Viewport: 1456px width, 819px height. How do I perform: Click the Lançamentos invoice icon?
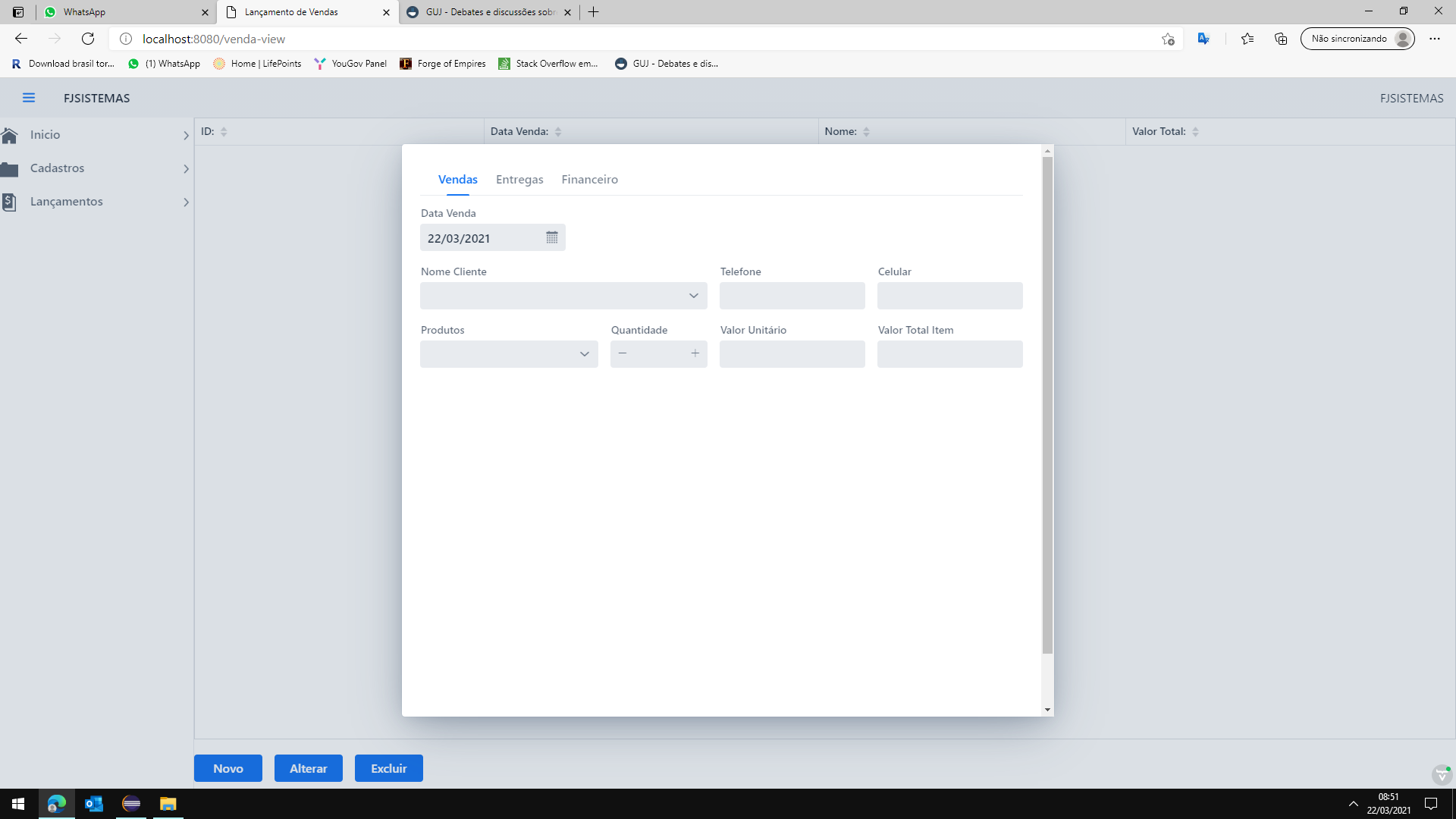10,202
